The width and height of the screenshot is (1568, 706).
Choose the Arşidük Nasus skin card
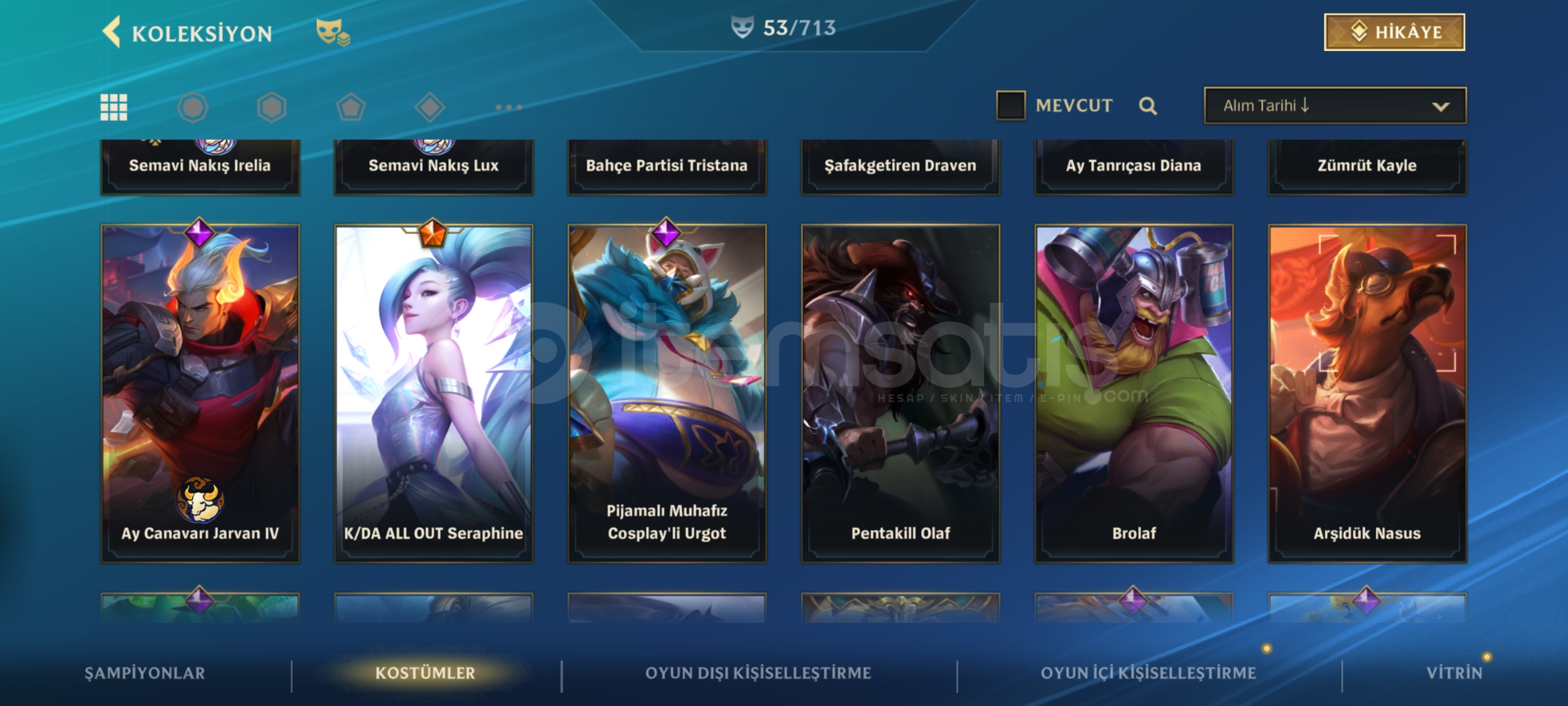click(x=1367, y=394)
